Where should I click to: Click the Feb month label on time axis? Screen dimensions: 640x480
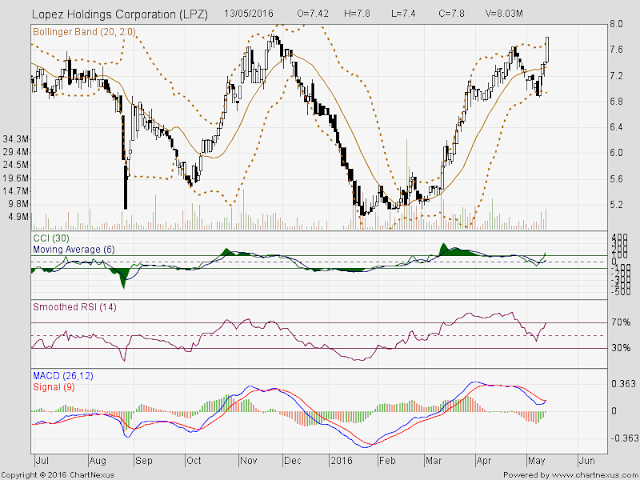(387, 461)
